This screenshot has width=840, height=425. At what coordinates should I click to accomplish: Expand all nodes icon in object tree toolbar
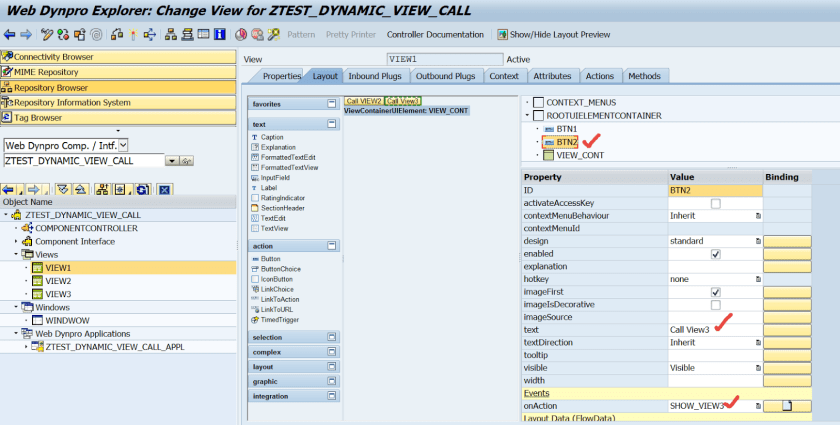(63, 190)
